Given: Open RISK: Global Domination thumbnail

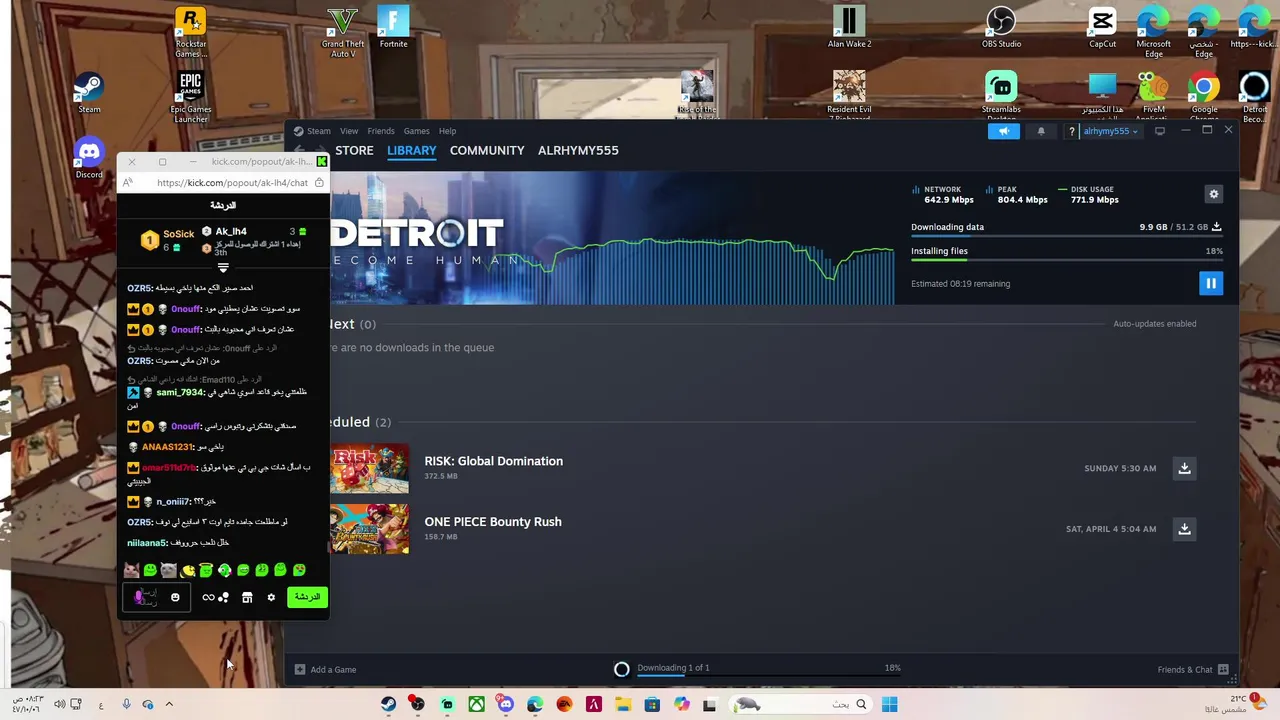Looking at the screenshot, I should coord(369,468).
